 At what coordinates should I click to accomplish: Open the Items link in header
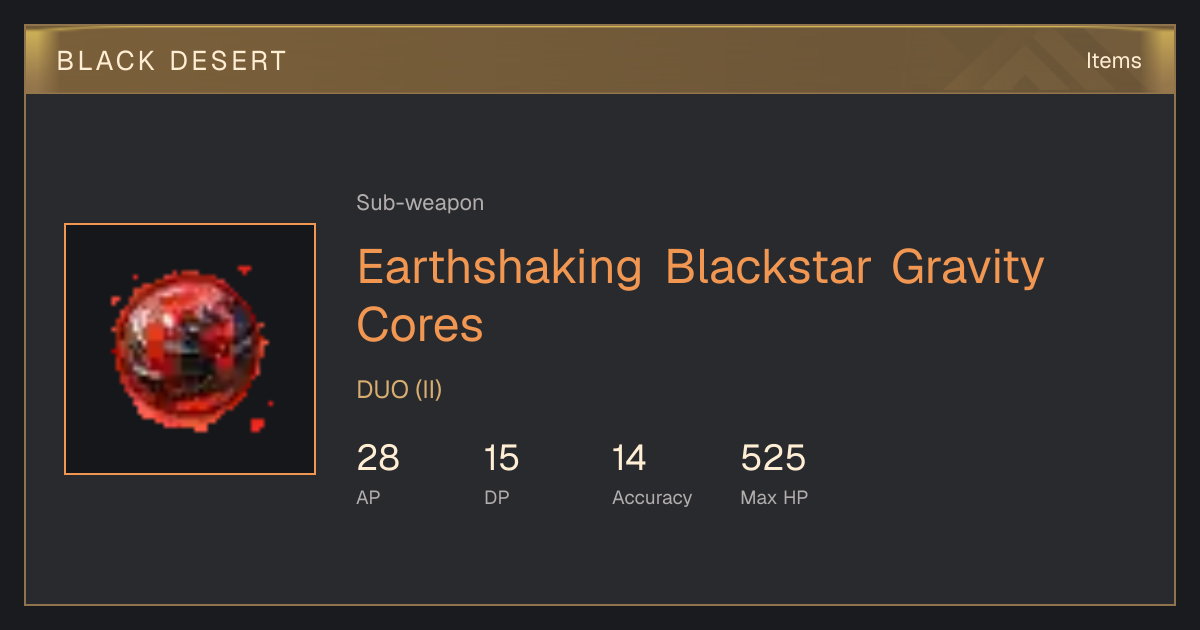[1113, 60]
